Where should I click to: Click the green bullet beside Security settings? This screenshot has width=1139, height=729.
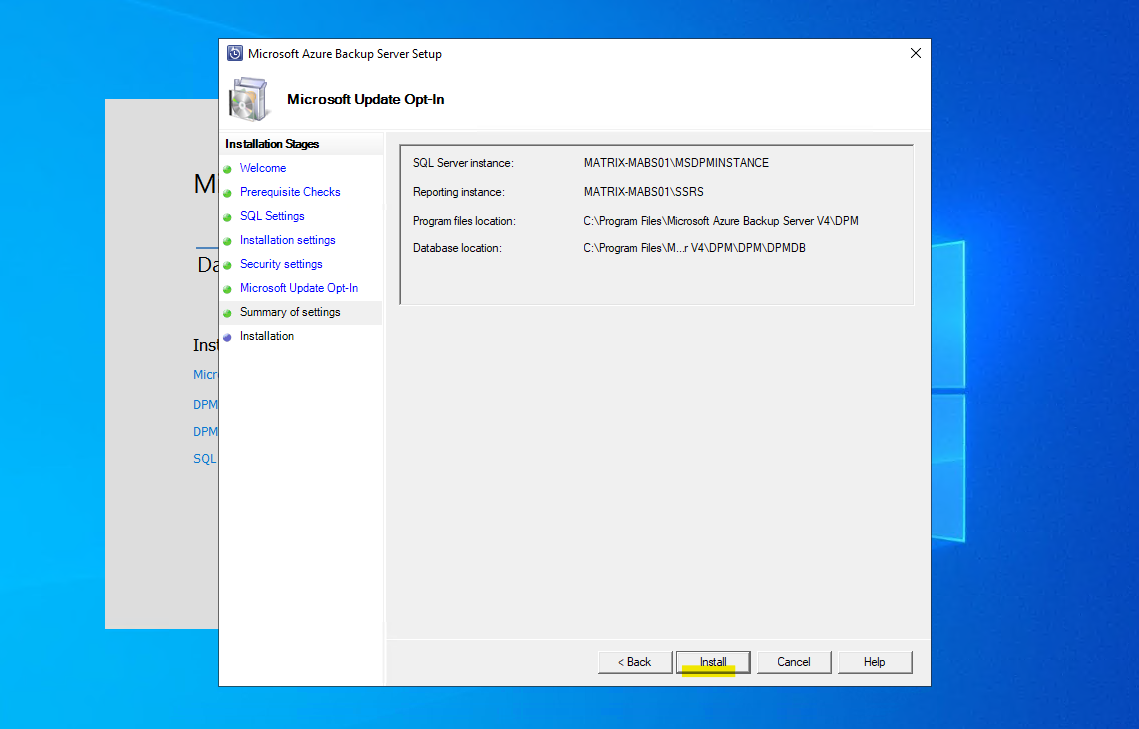pyautogui.click(x=227, y=265)
